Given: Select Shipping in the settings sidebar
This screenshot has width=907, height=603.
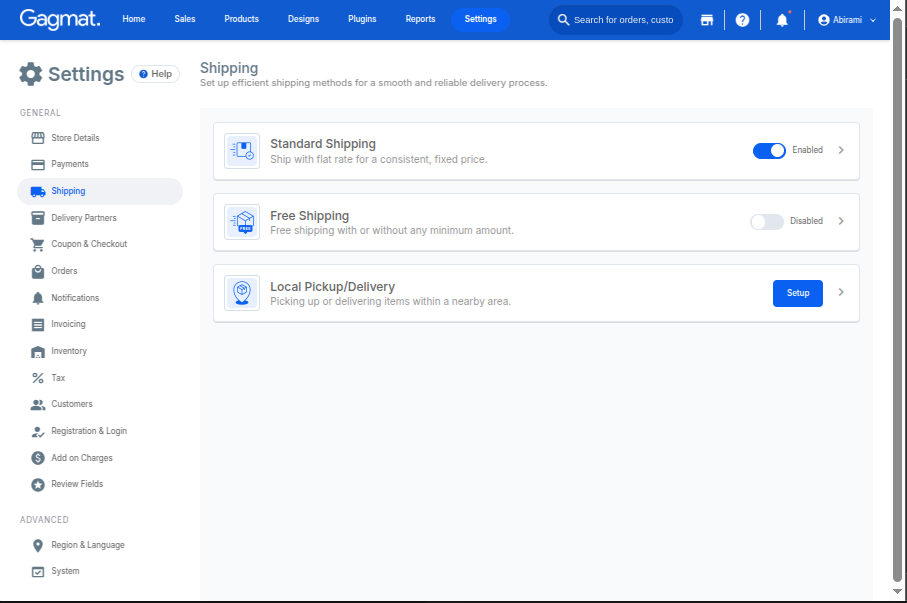Looking at the screenshot, I should pyautogui.click(x=99, y=192).
